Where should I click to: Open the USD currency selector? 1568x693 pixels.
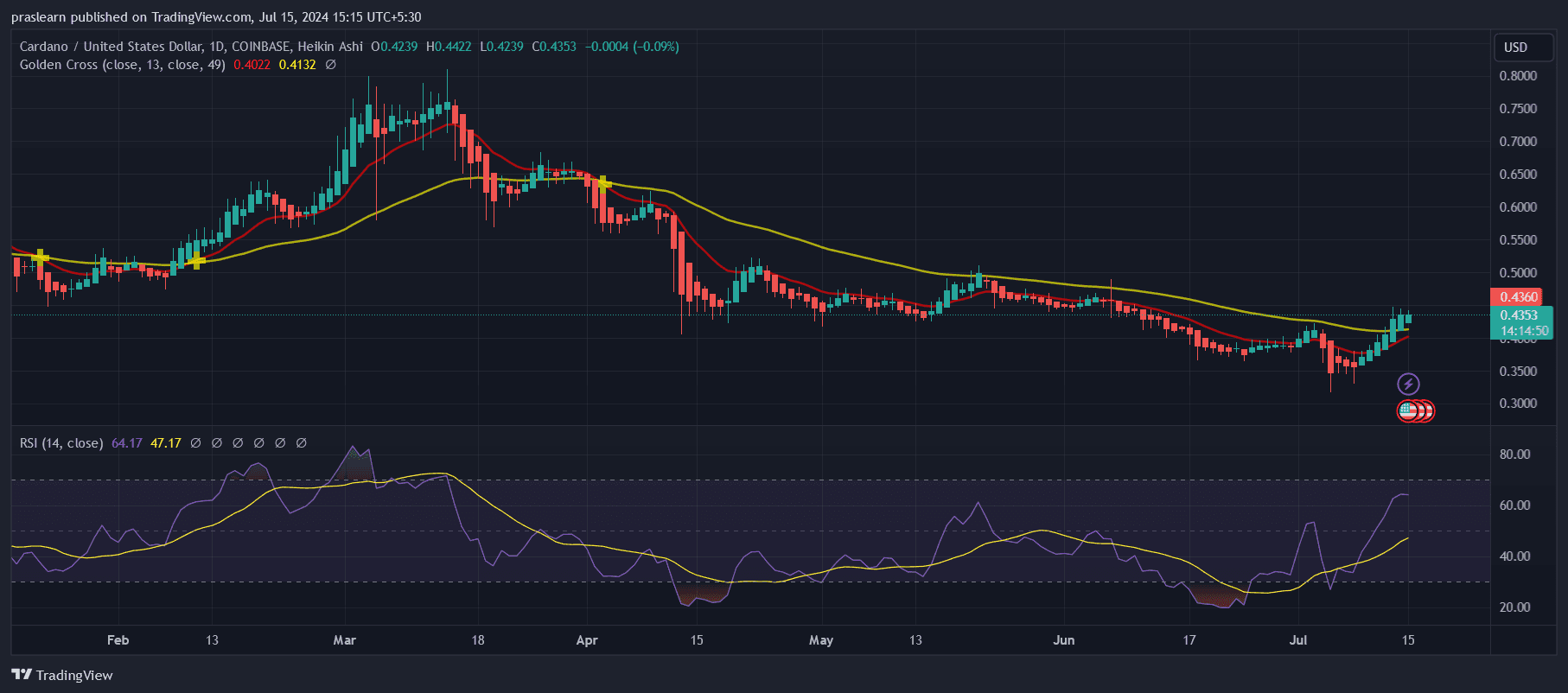pos(1525,48)
